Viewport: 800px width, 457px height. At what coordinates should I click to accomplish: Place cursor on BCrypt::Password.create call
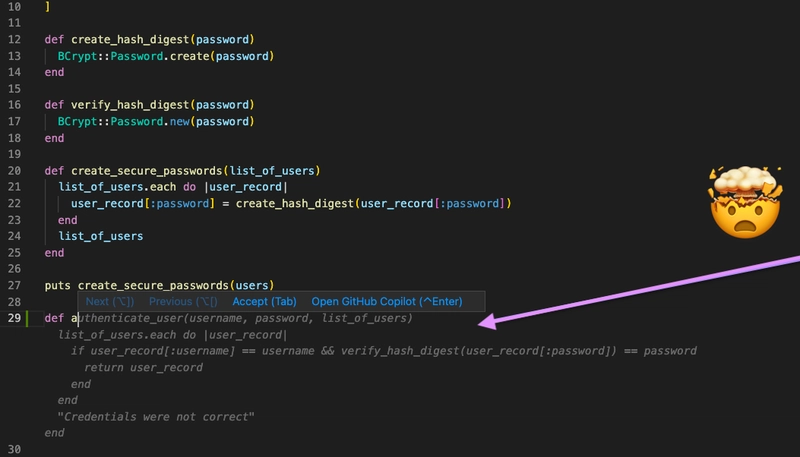[166, 56]
